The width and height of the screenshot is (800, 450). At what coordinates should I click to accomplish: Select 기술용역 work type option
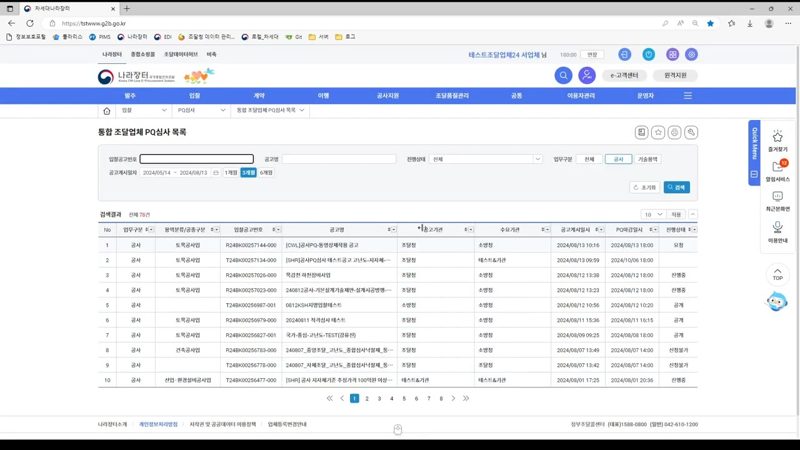[x=648, y=159]
